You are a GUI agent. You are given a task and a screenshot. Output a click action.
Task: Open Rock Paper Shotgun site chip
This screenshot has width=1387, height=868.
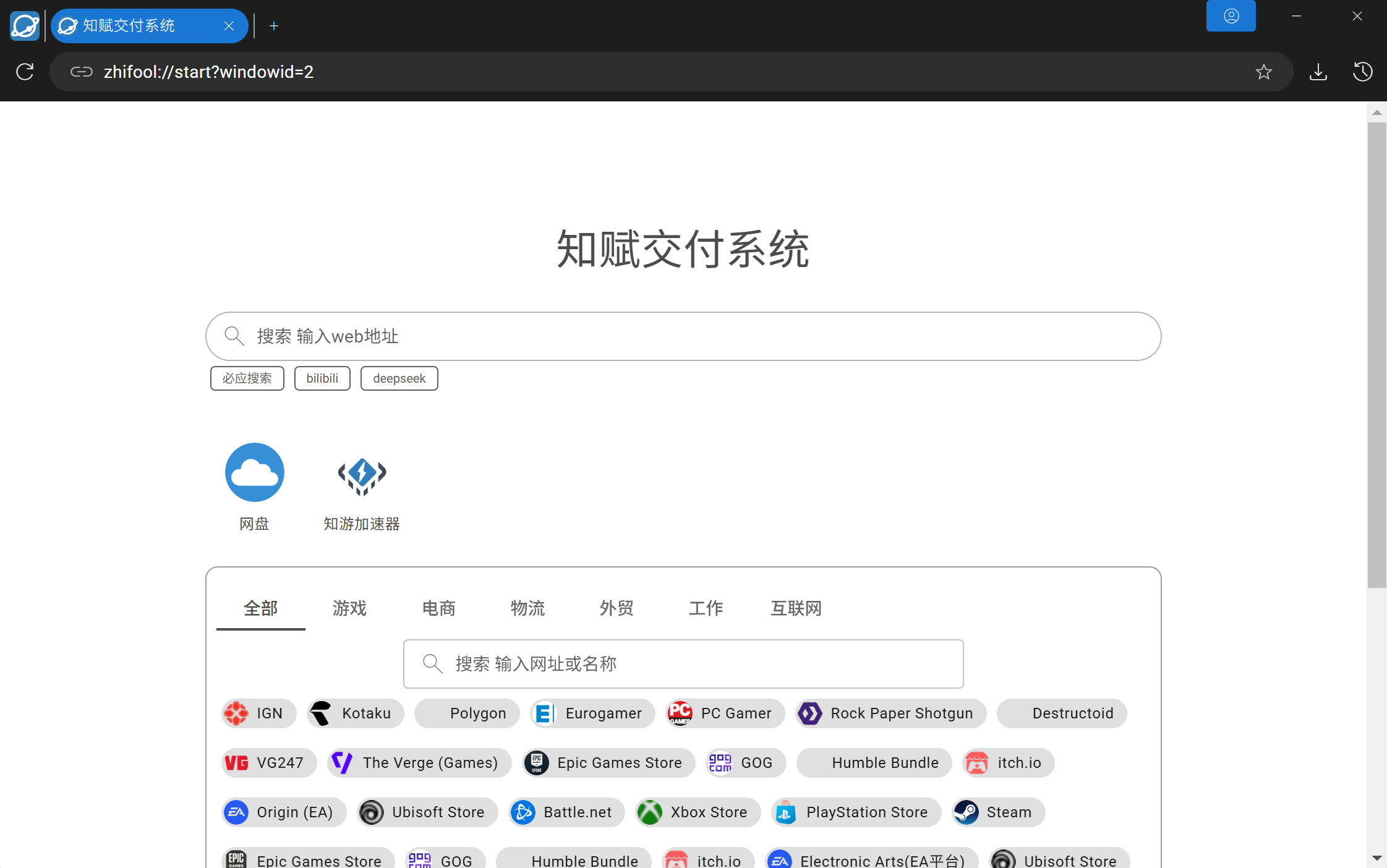pos(890,713)
